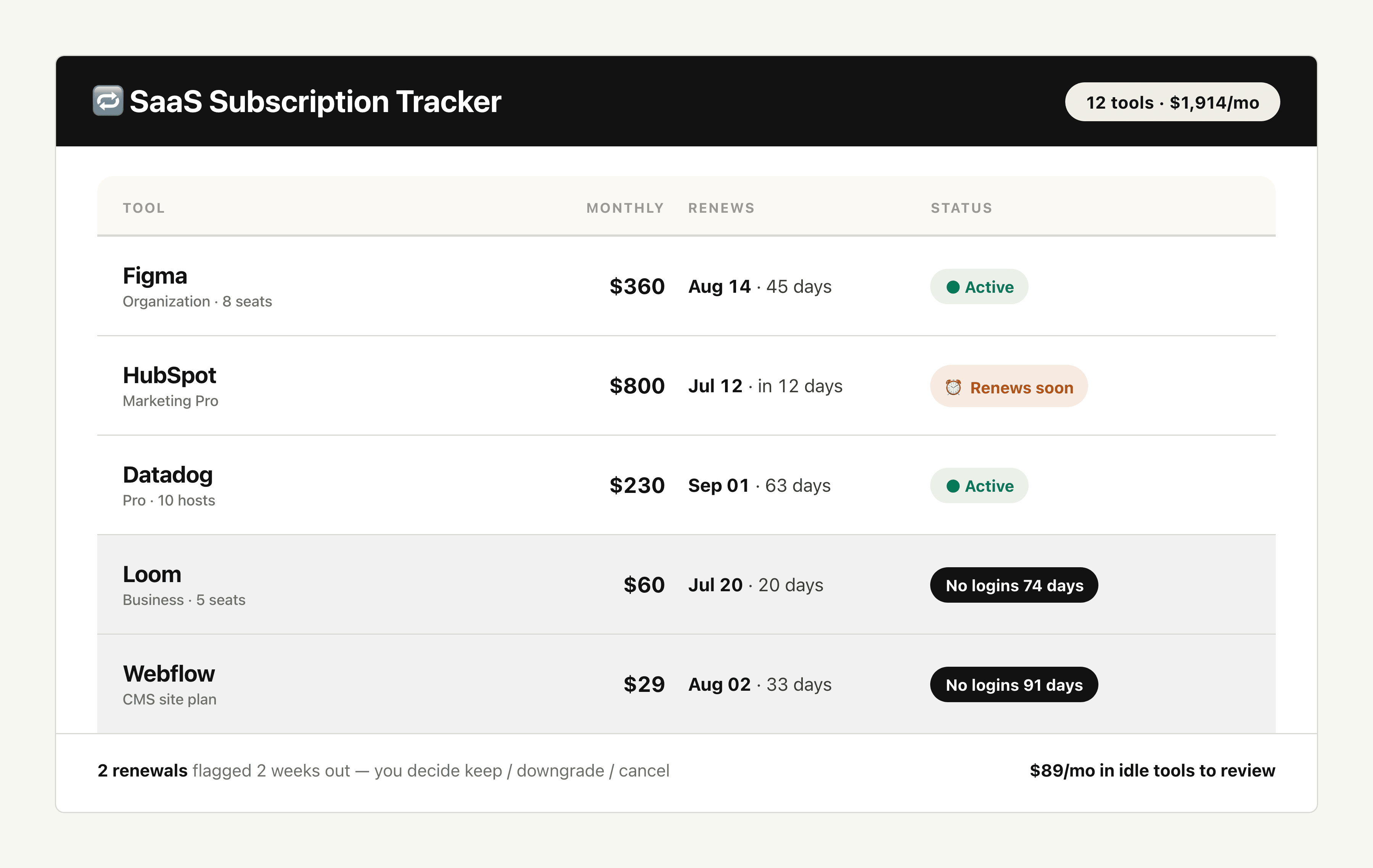Click the Organization · 8 seats plan text
Screen dimensions: 1373x868
[197, 302]
